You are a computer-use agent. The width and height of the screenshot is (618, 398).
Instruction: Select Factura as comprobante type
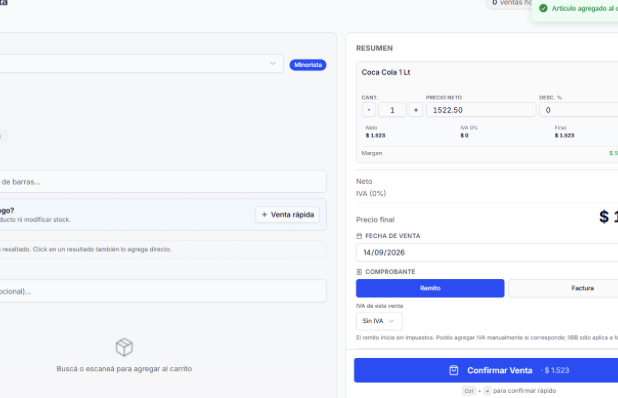point(563,288)
